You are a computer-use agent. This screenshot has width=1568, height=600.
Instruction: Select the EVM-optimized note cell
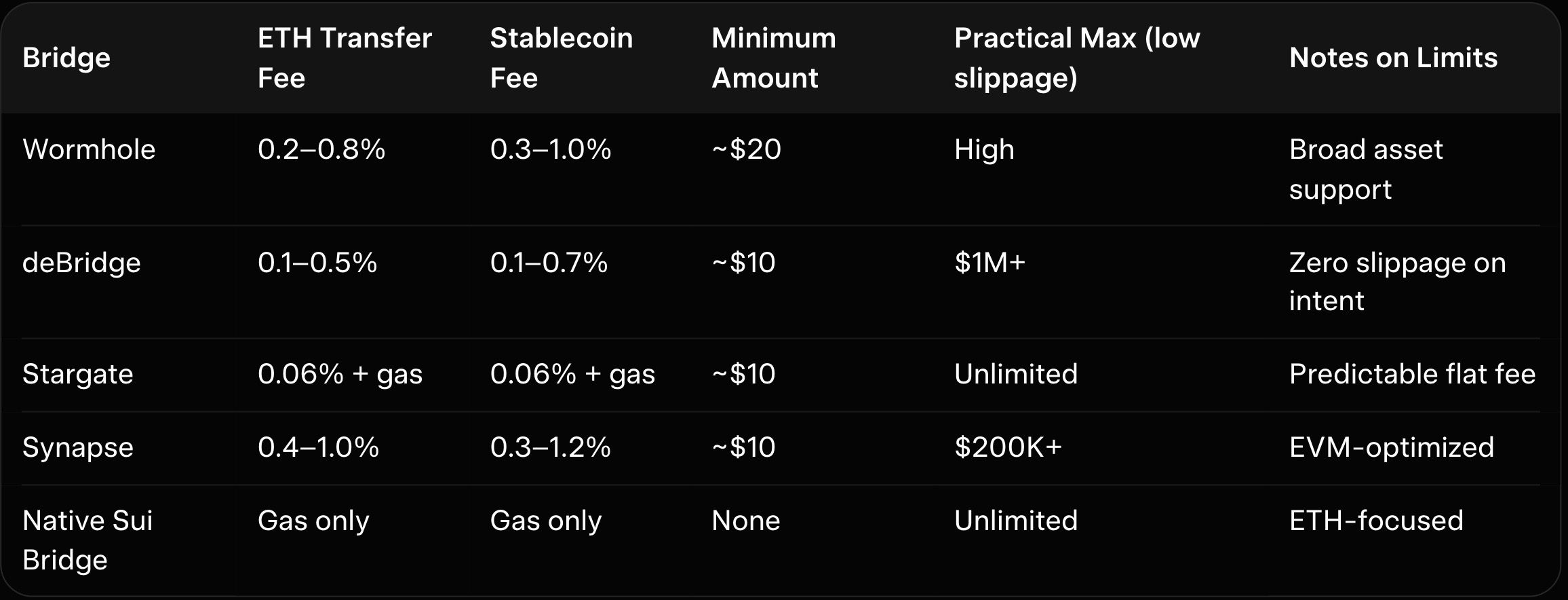pos(1391,447)
